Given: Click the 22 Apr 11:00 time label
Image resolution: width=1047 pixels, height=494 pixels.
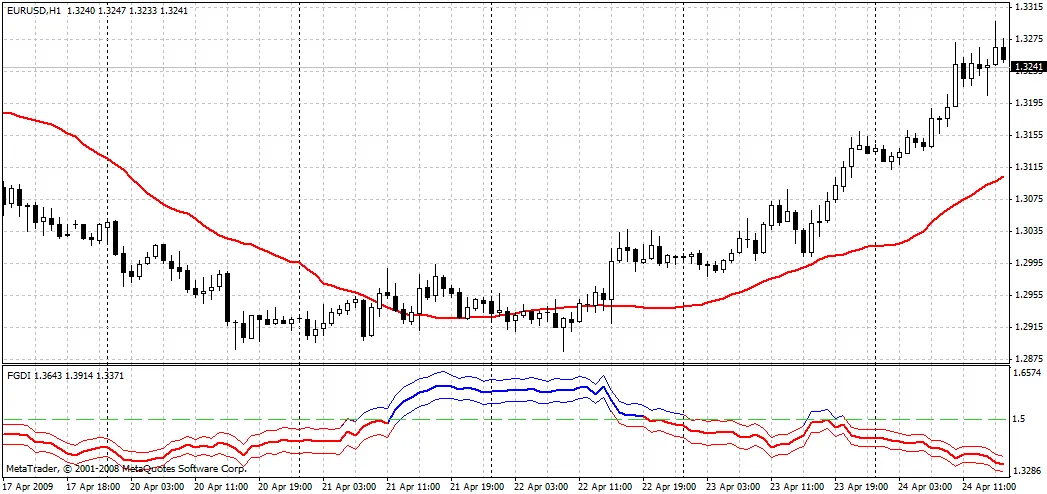Looking at the screenshot, I should tap(605, 486).
